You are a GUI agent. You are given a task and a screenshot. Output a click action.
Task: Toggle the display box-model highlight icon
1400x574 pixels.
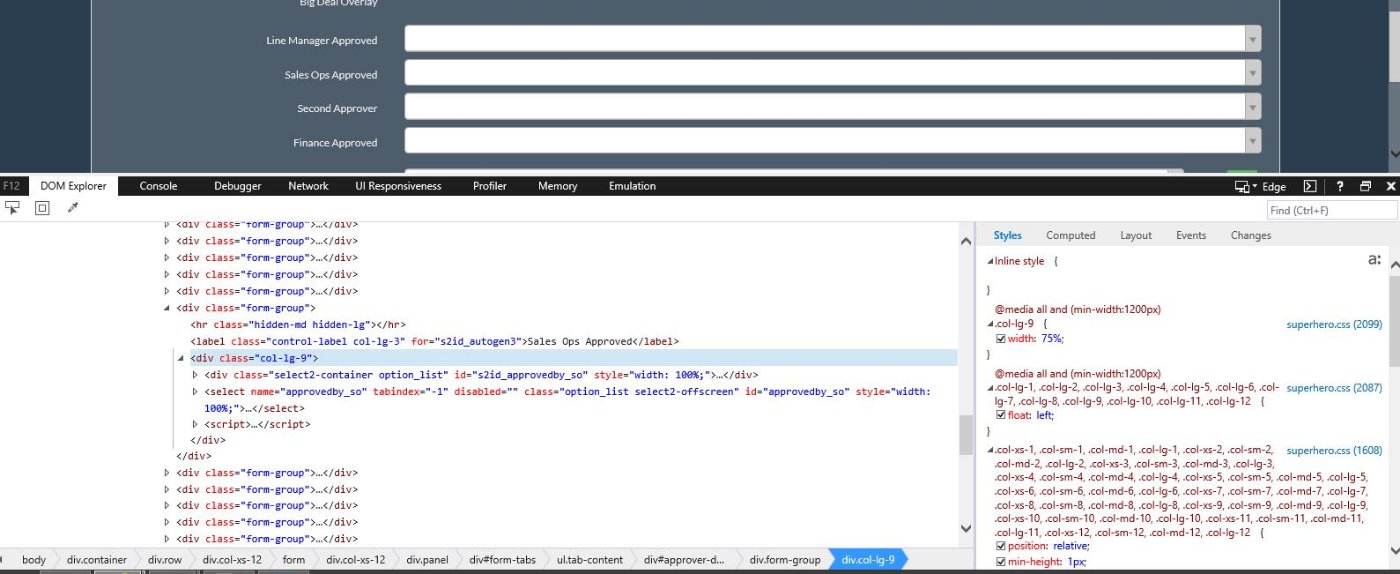tap(42, 208)
